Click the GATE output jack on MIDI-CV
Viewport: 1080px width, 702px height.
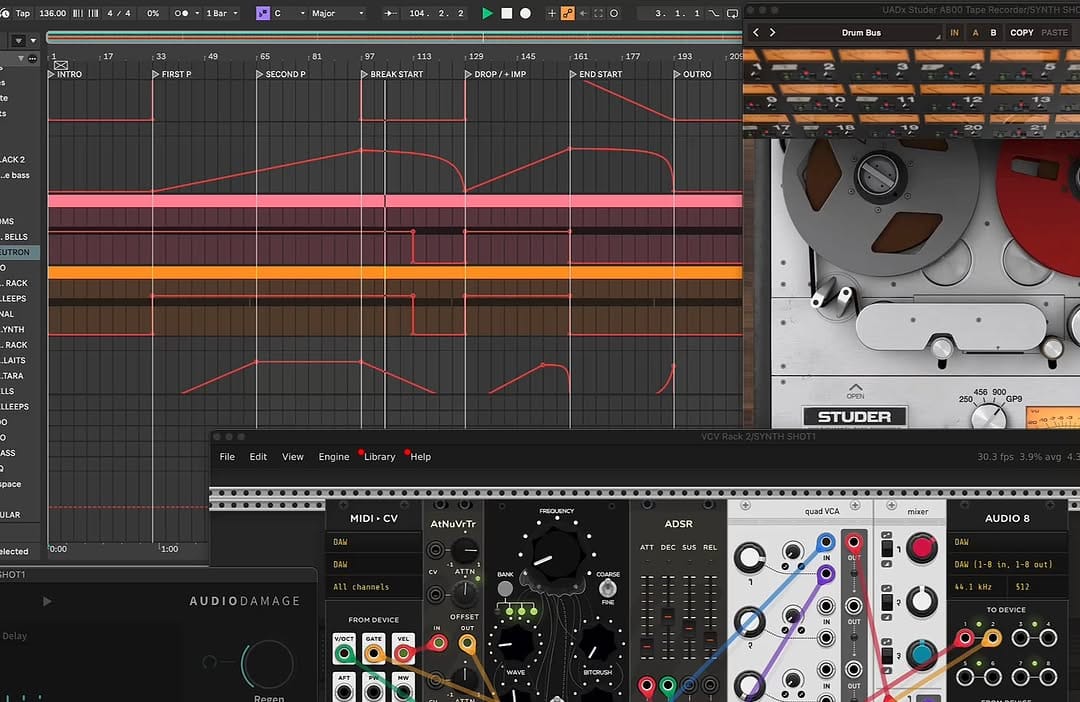pos(374,654)
